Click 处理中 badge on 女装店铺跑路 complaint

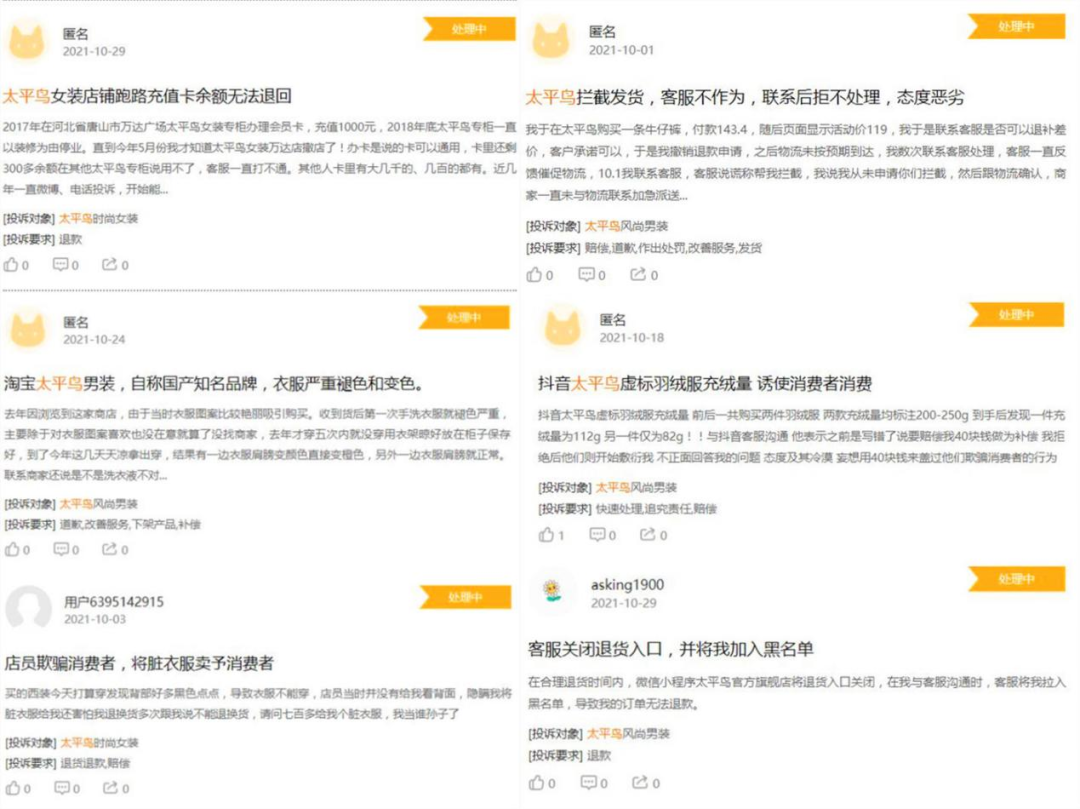coord(469,29)
